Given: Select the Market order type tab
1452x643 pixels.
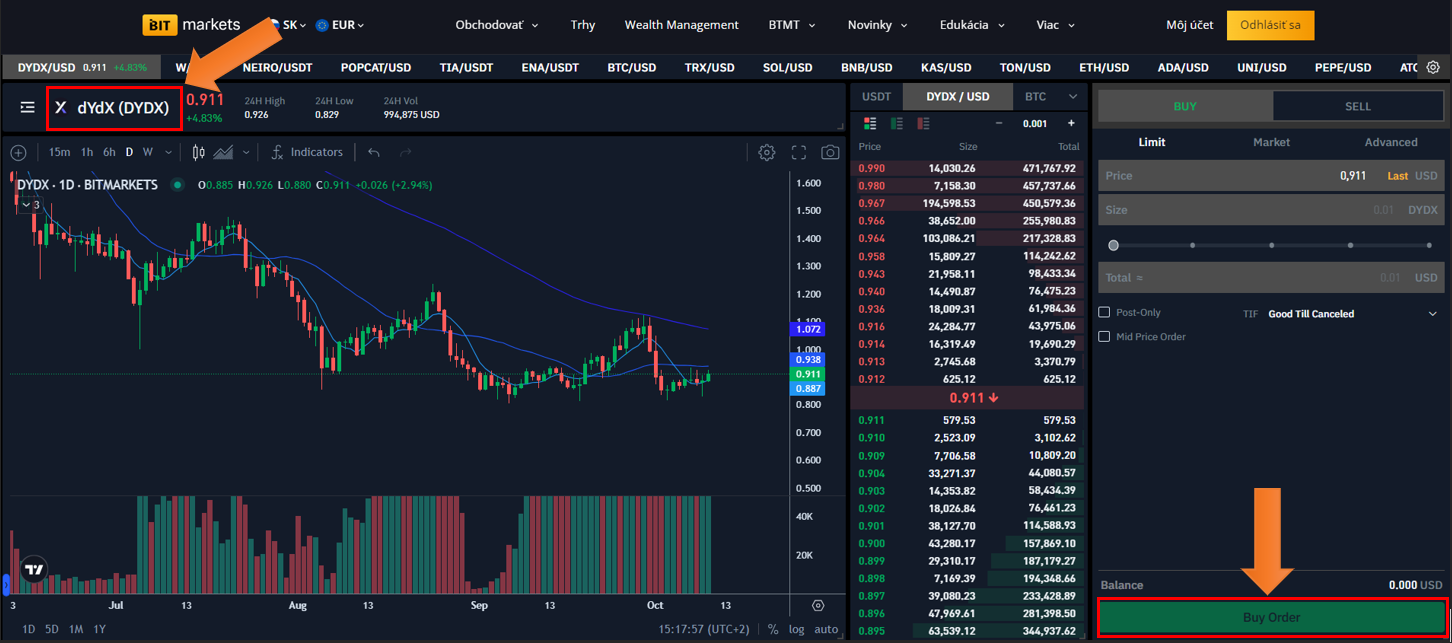Looking at the screenshot, I should tap(1271, 142).
